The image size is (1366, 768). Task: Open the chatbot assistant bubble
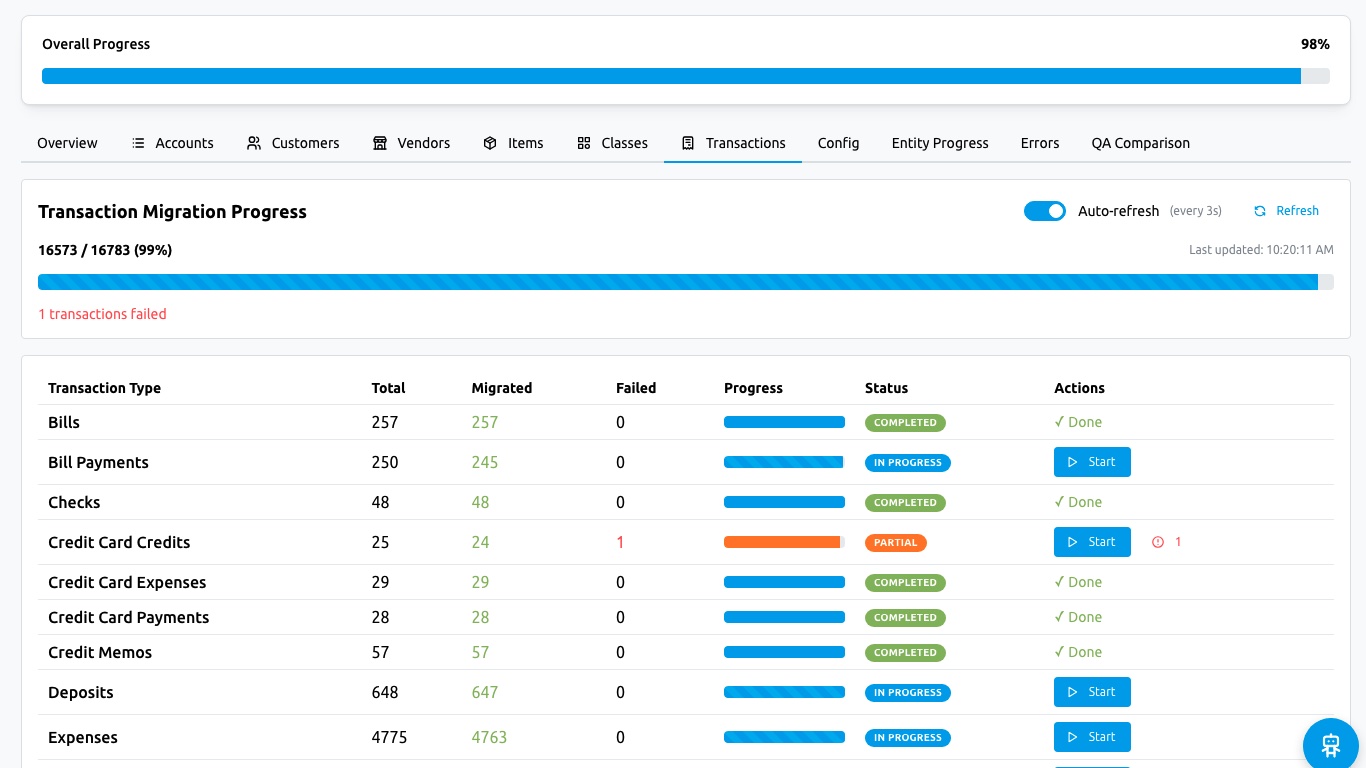point(1330,744)
